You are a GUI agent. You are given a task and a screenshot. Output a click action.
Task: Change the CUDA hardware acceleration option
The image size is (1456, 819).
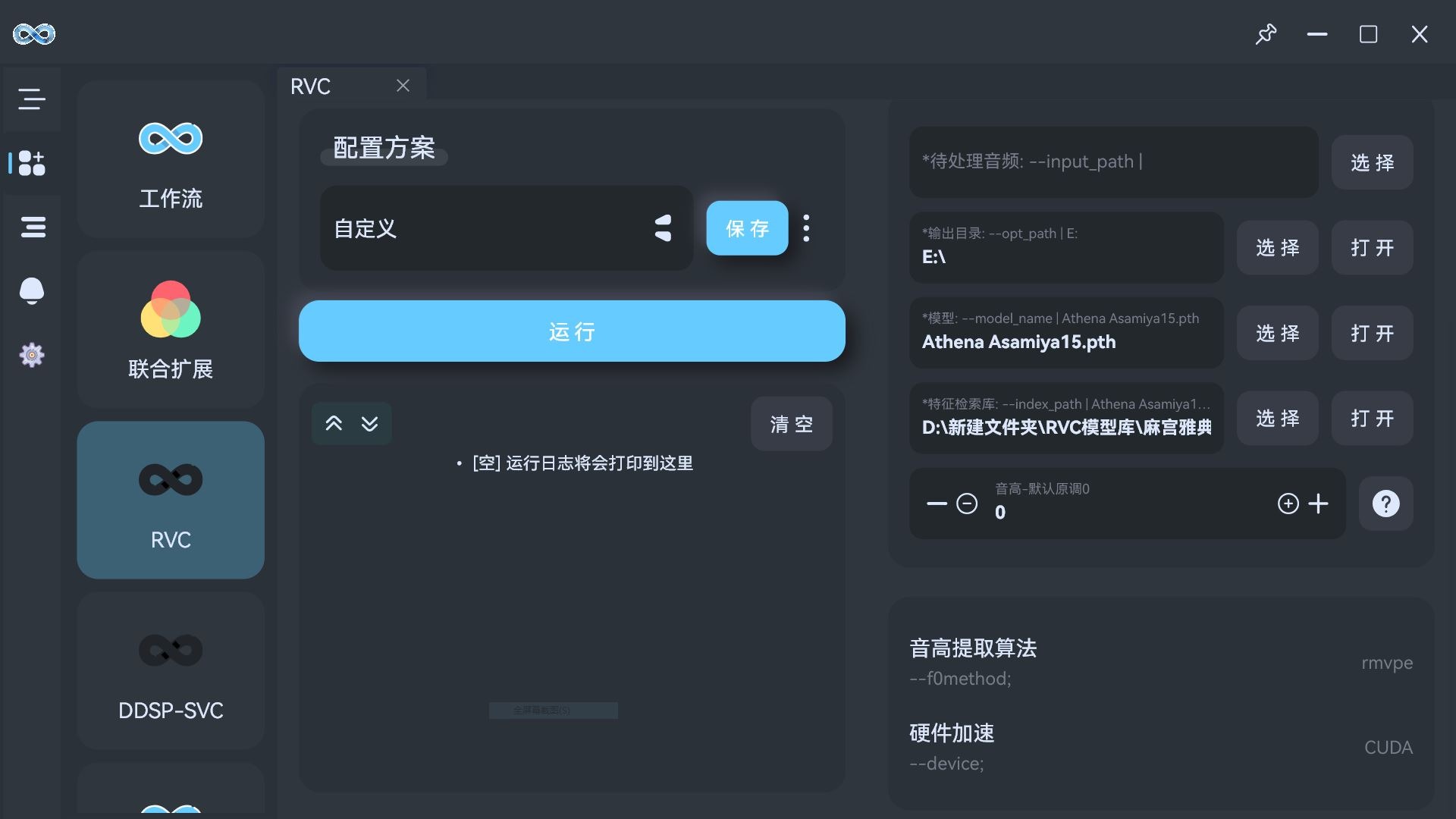coord(1388,748)
